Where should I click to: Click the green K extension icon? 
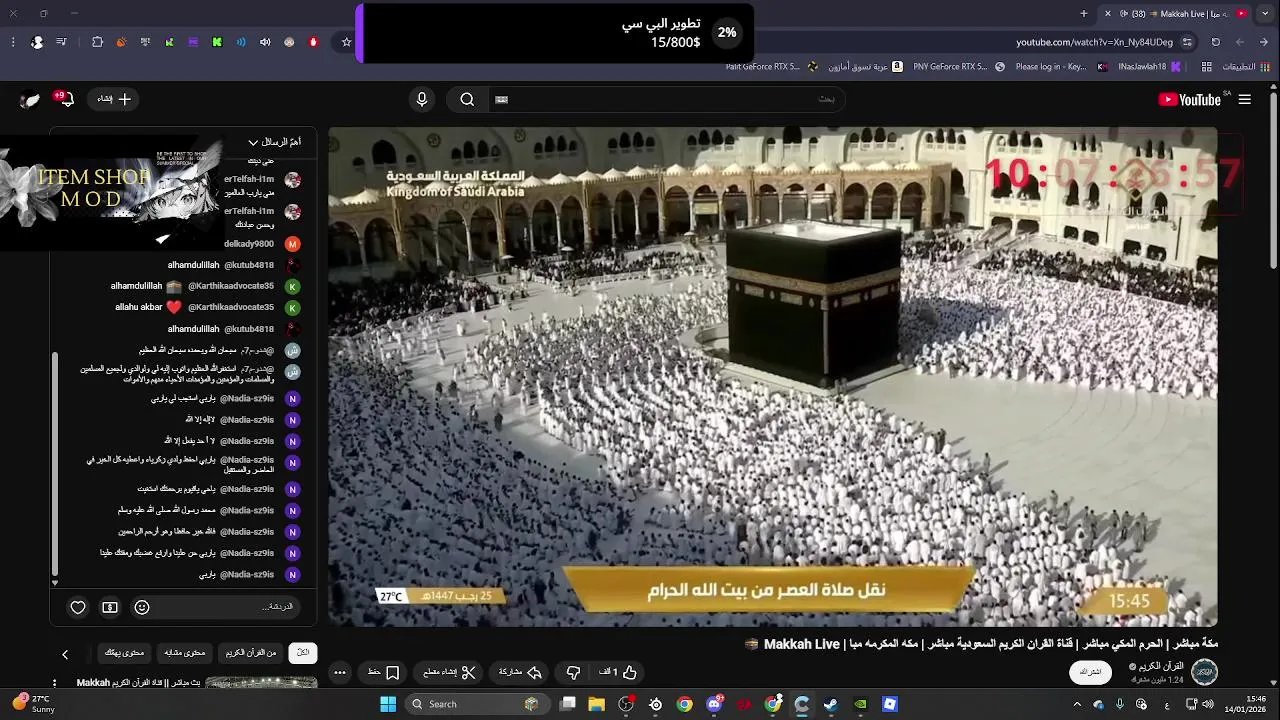(217, 42)
